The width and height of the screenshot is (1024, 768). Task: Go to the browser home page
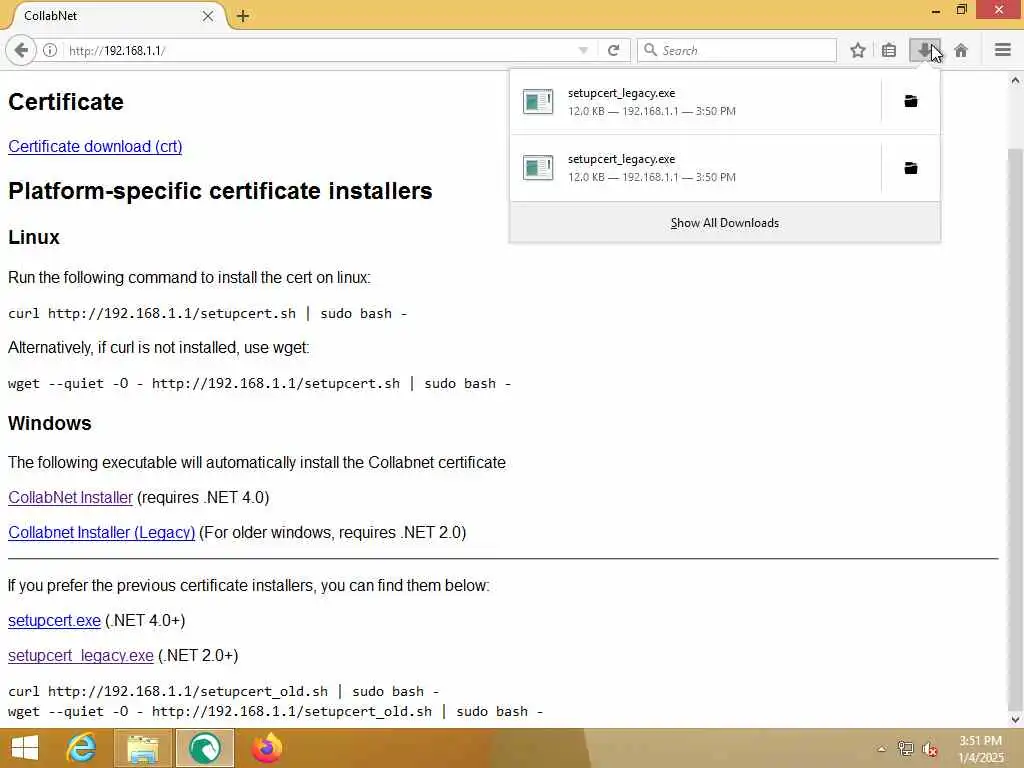click(961, 50)
